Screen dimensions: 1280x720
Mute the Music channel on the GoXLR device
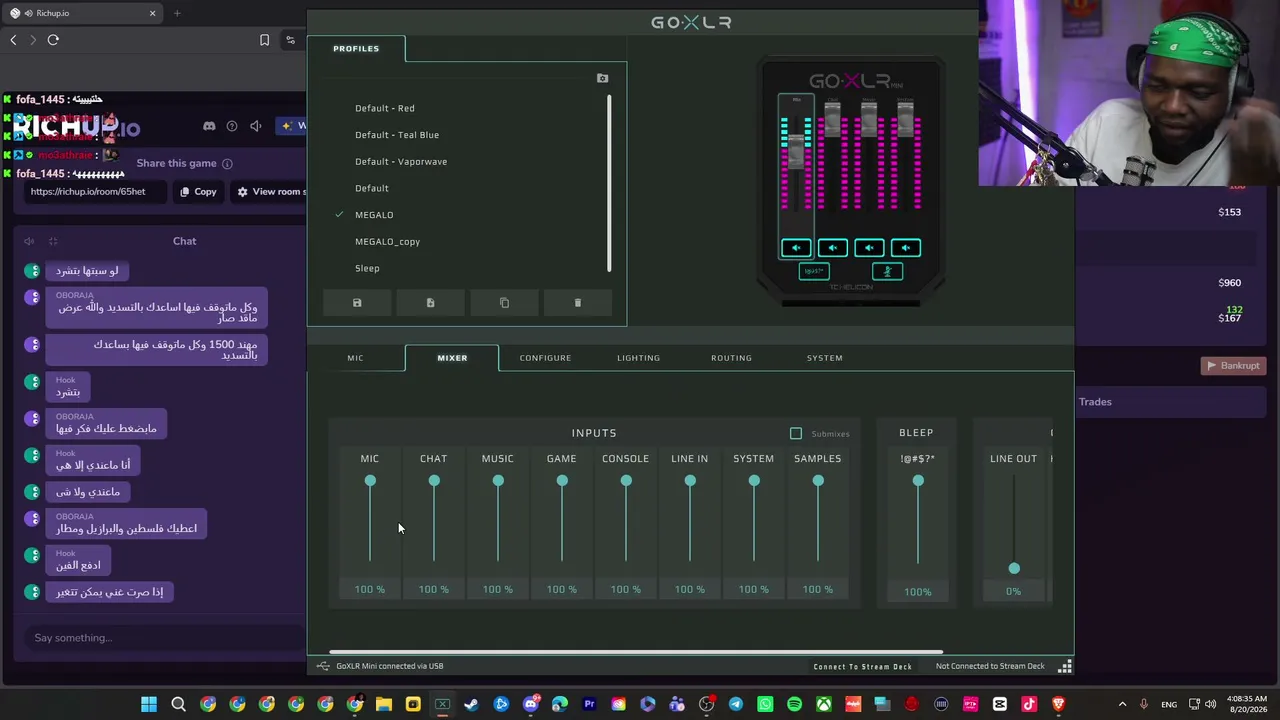coord(869,248)
